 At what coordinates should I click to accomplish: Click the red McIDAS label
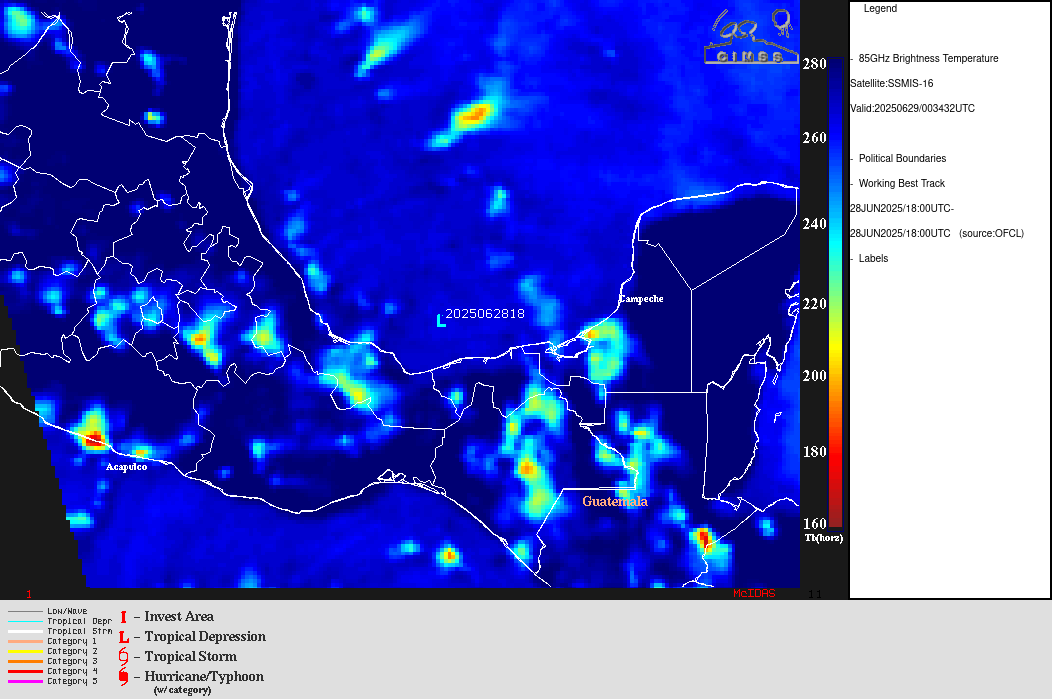click(754, 593)
